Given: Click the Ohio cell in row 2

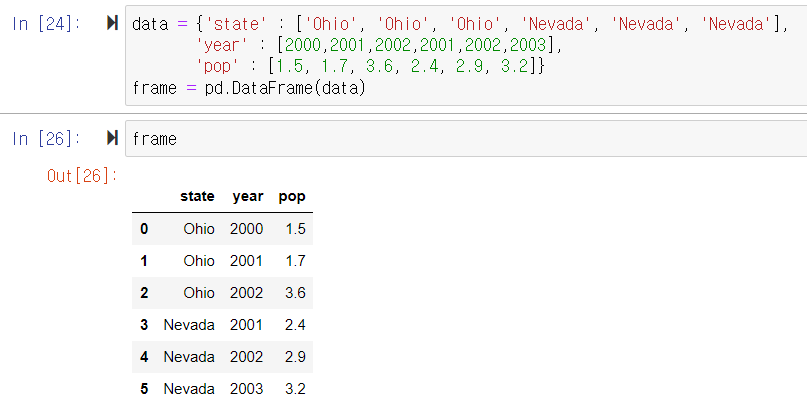Looking at the screenshot, I should point(199,293).
